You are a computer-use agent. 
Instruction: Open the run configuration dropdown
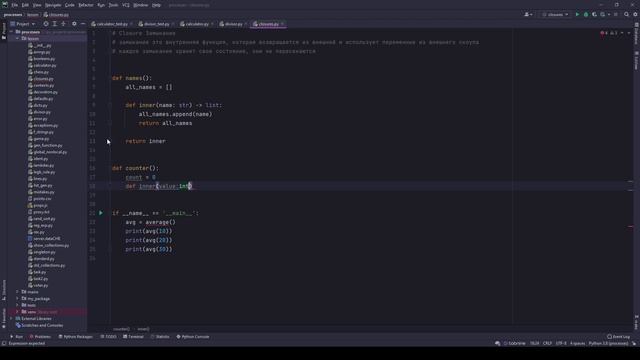click(555, 14)
